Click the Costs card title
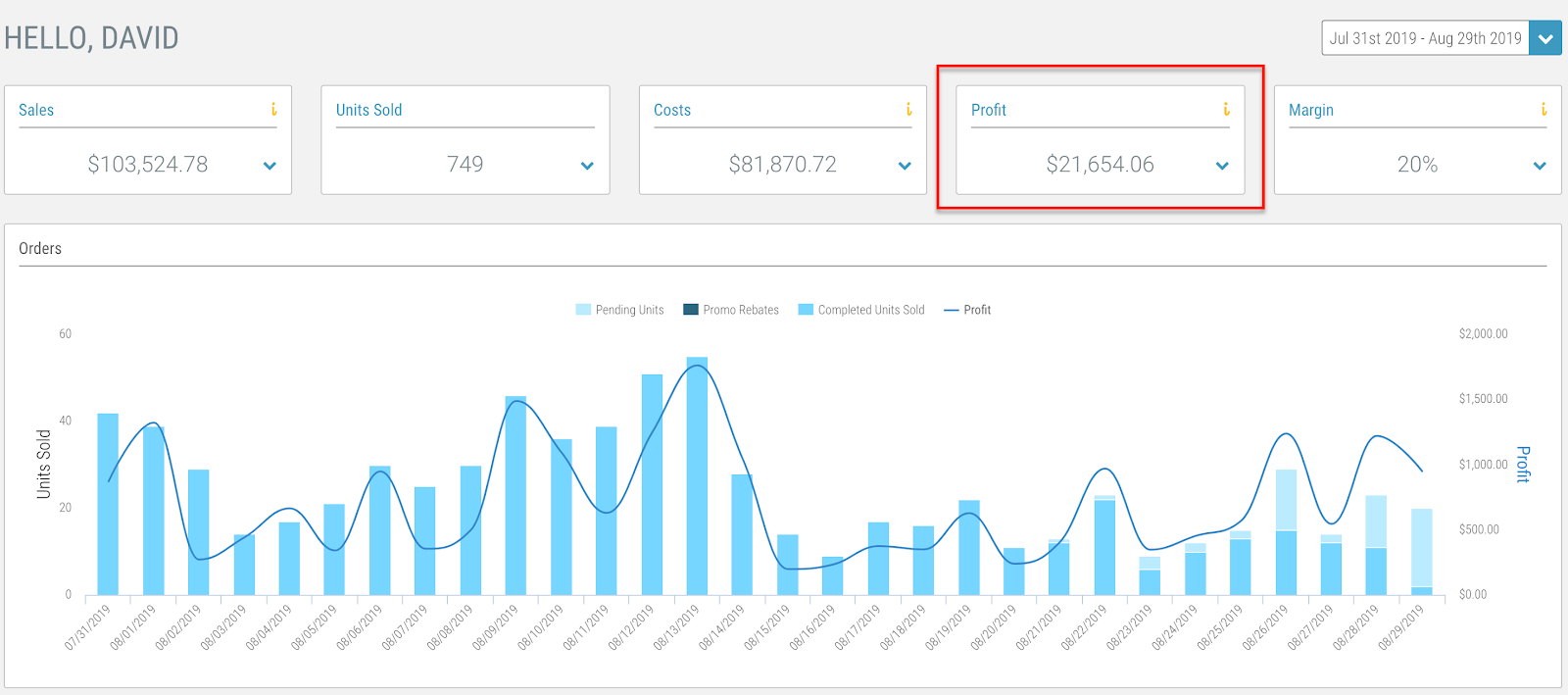Viewport: 1568px width, 695px height. (672, 110)
